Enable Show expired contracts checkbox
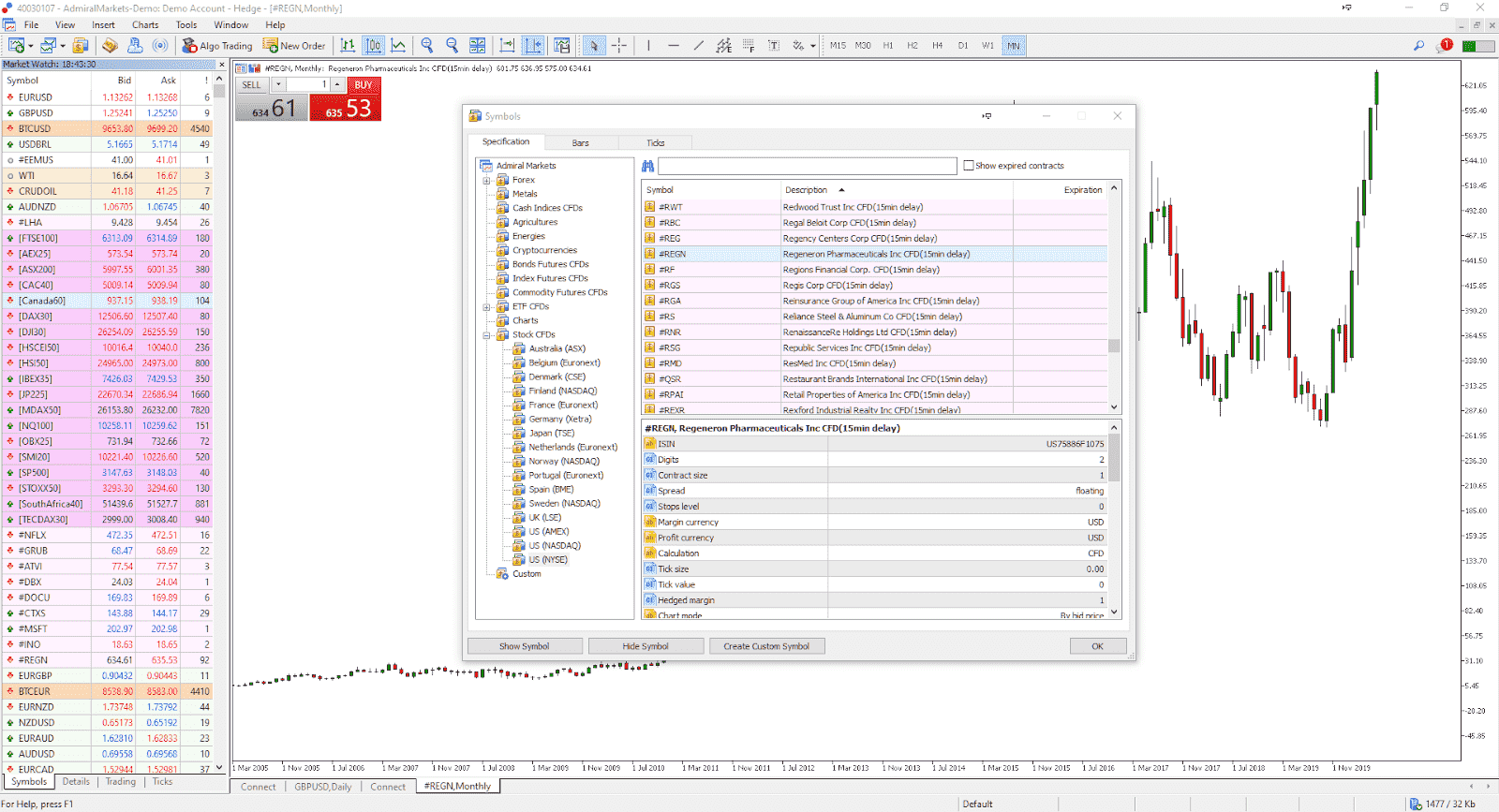1499x812 pixels. coord(969,166)
